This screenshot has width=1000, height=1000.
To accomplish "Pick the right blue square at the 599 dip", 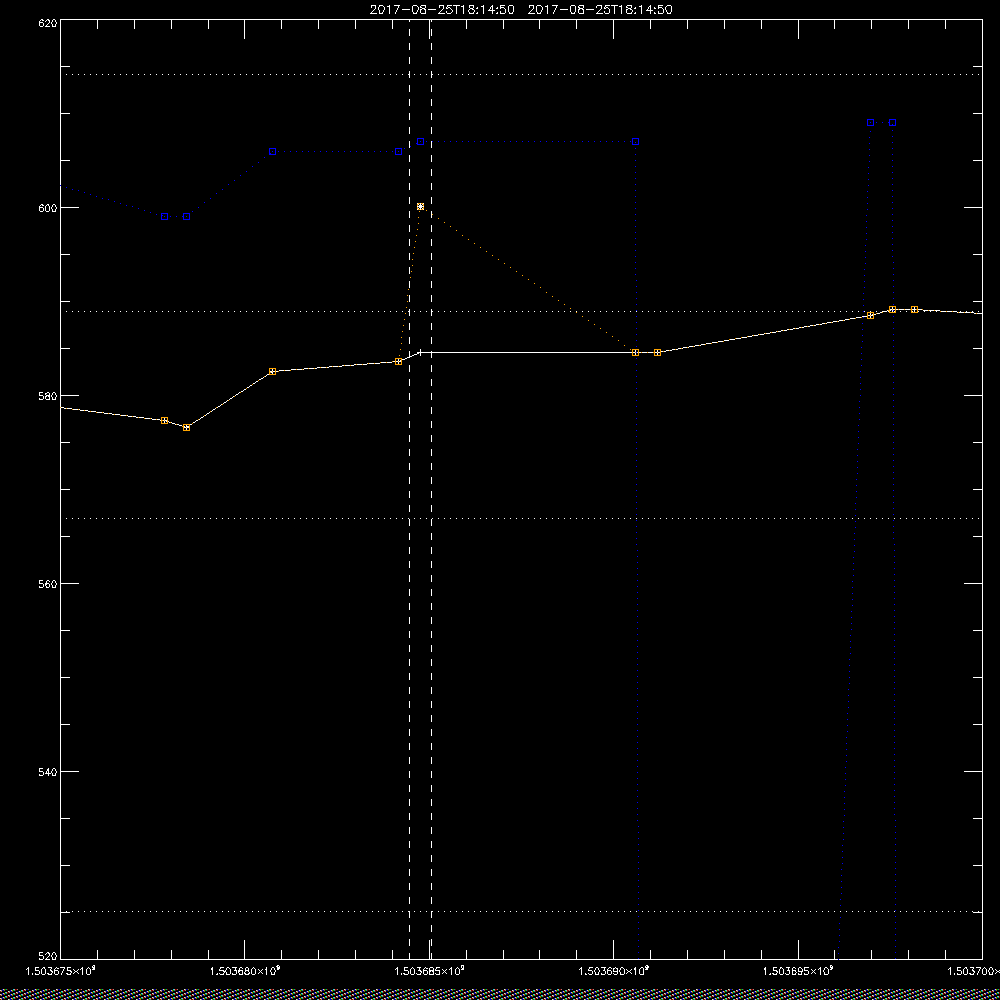I will 186,217.
